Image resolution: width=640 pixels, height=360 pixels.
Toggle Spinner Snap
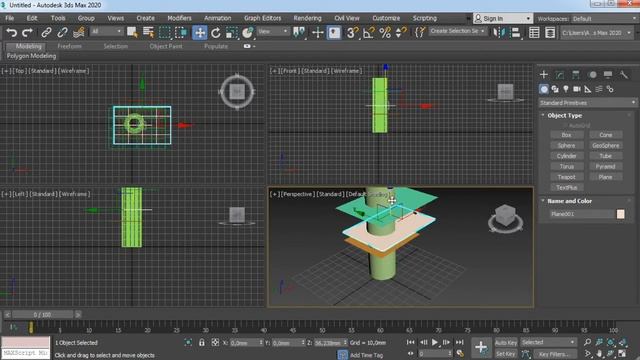click(x=401, y=32)
